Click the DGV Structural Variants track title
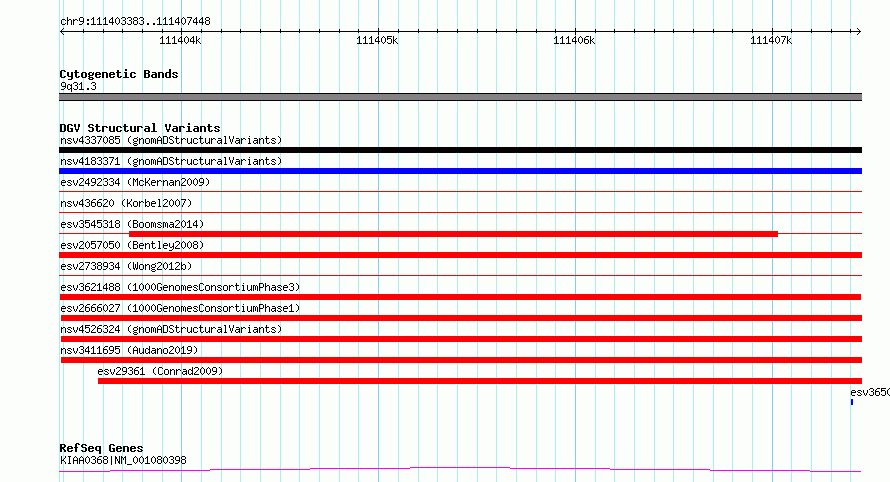890x482 pixels. coord(140,128)
